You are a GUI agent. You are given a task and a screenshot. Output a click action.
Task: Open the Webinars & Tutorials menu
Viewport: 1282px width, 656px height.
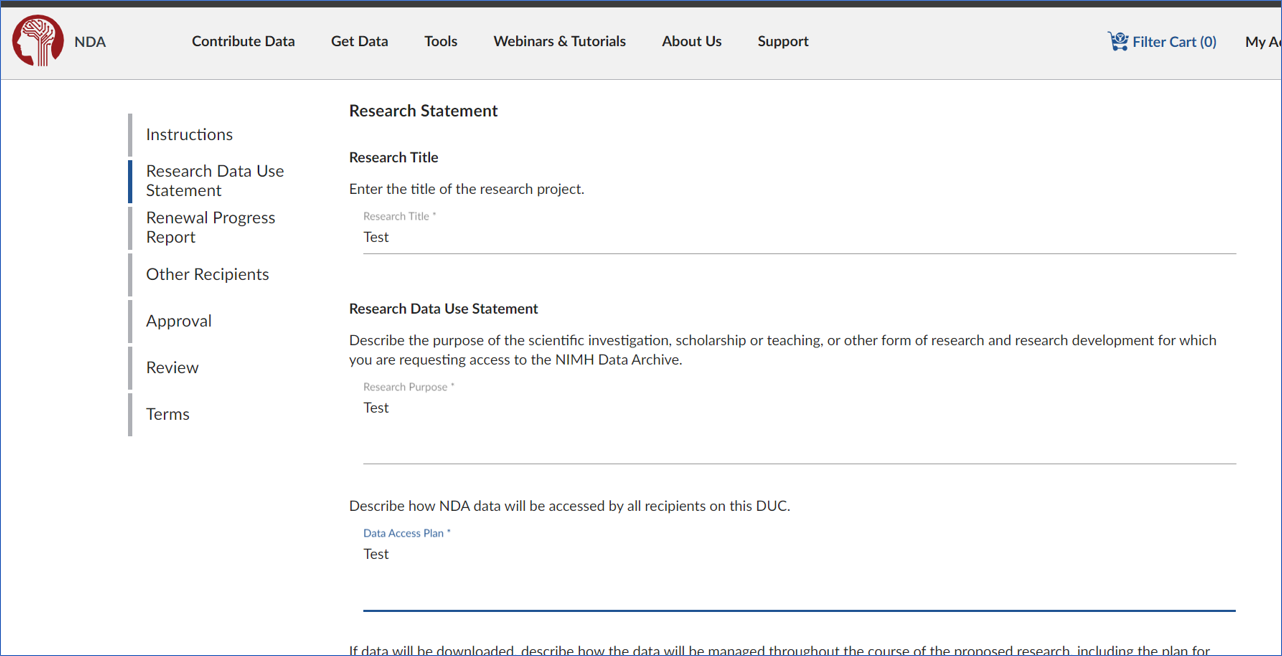click(560, 41)
